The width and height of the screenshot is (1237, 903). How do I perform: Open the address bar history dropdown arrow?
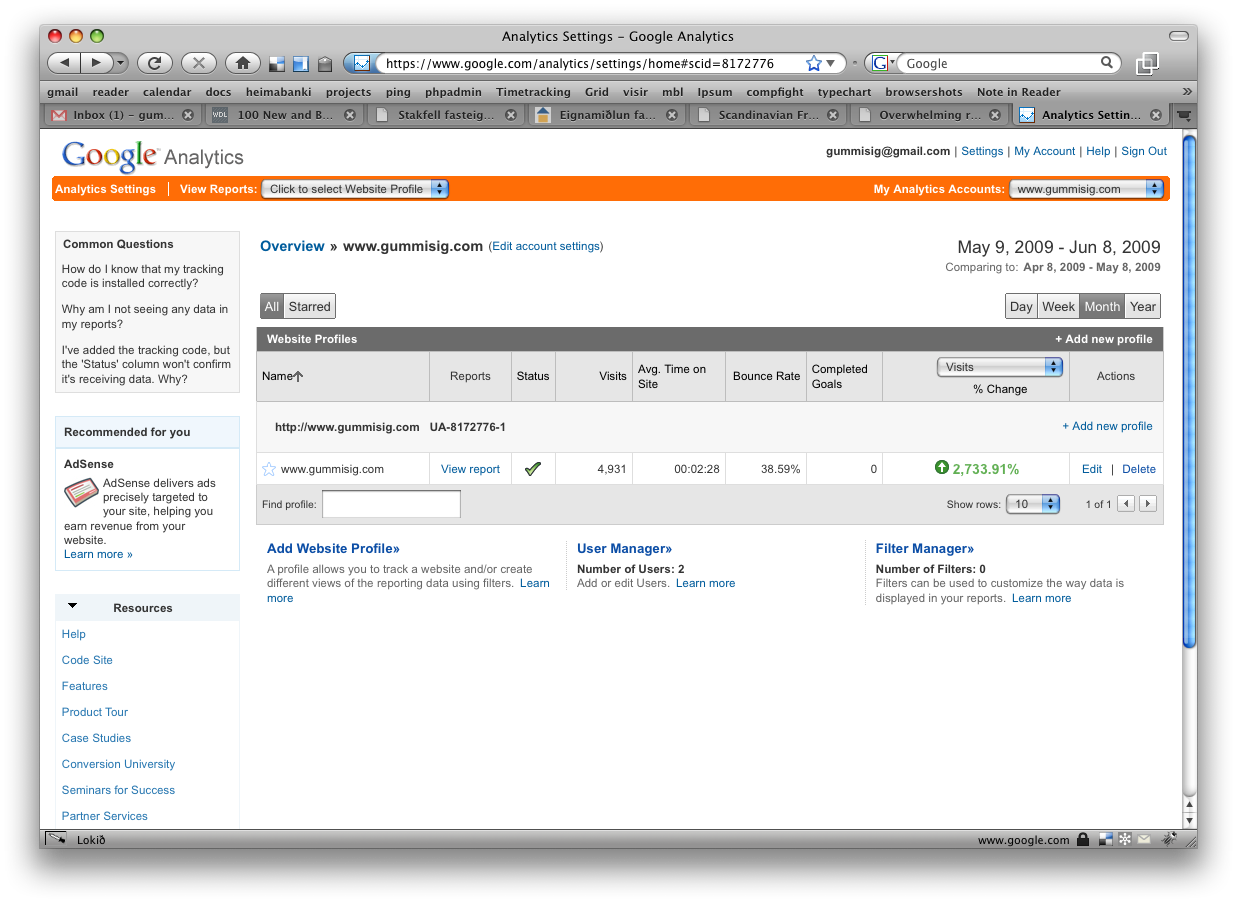830,63
